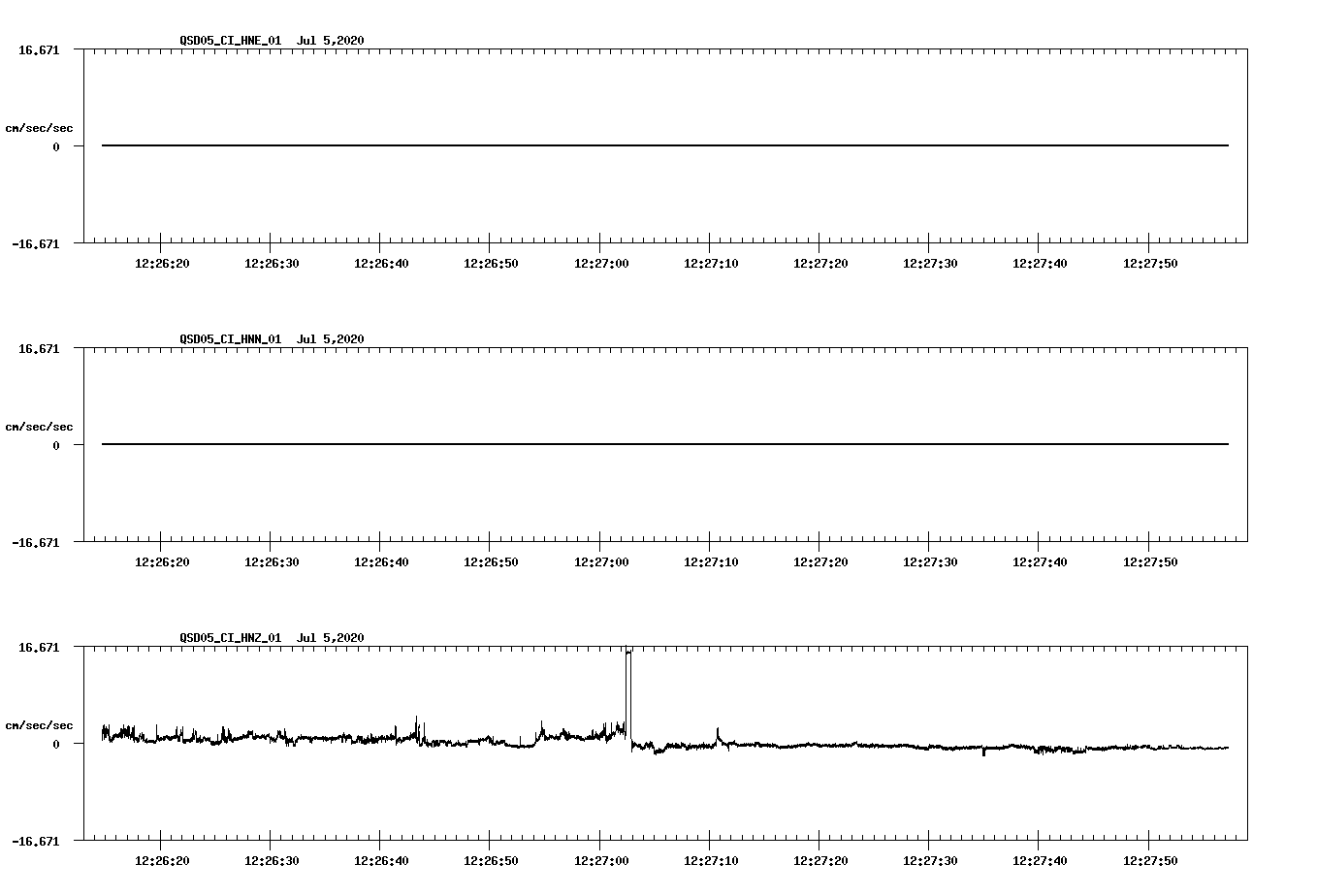Click the 12:27:50 time label under HNE plot
This screenshot has height=896, width=1317.
click(1150, 264)
